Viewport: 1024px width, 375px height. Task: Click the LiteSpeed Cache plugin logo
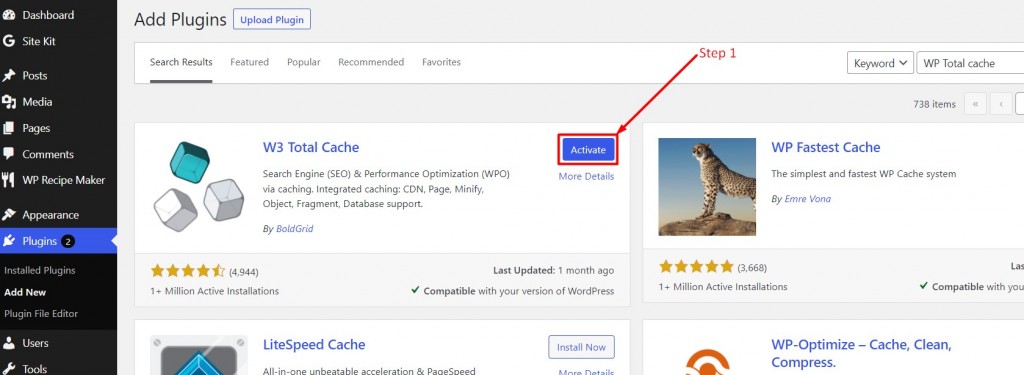(x=199, y=355)
